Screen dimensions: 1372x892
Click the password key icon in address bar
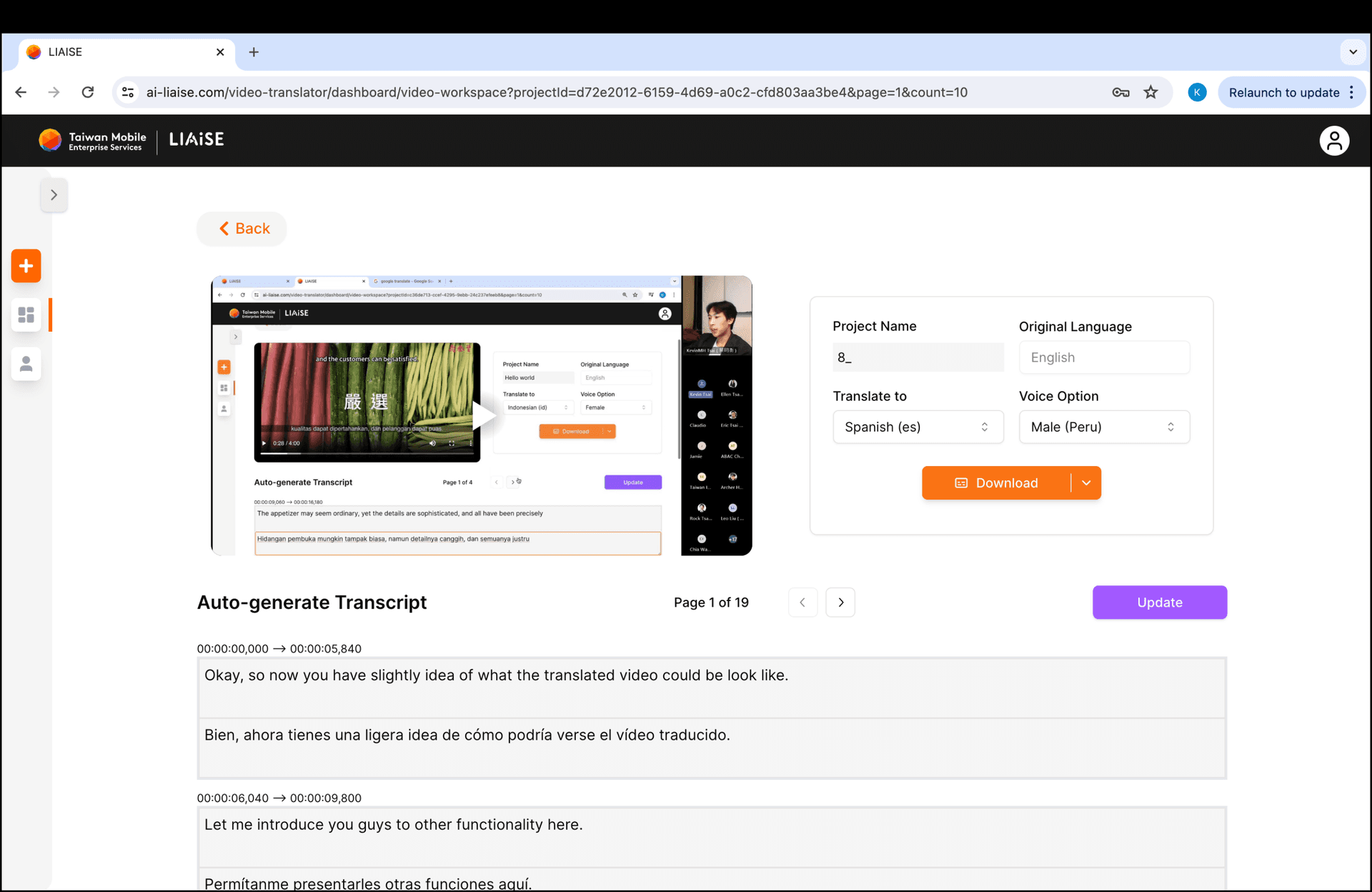click(1120, 92)
